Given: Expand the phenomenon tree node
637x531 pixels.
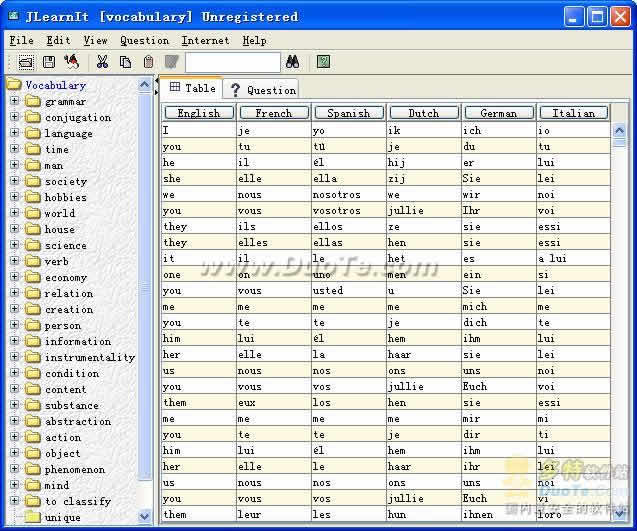Looking at the screenshot, I should click(x=14, y=468).
